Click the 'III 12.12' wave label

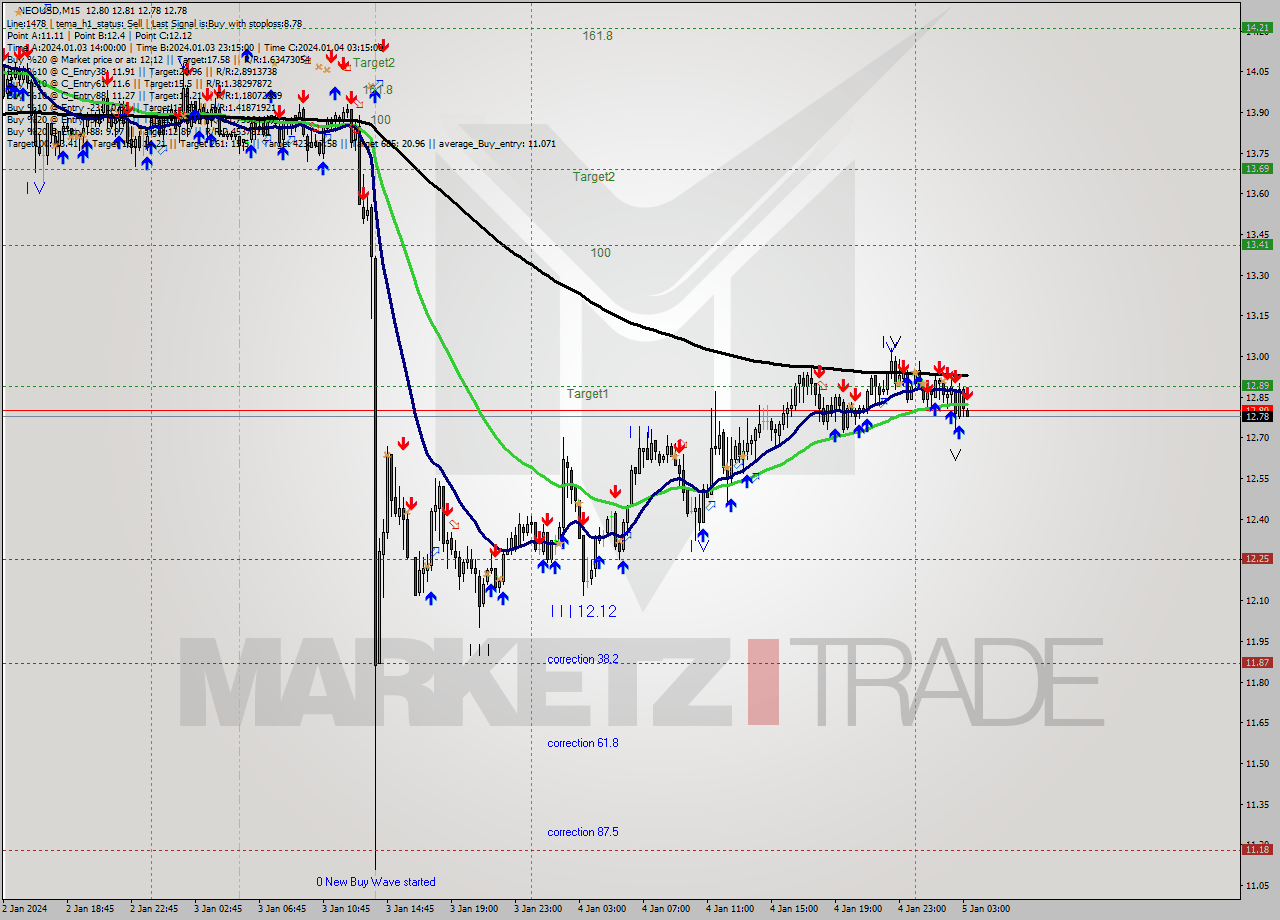pyautogui.click(x=583, y=611)
